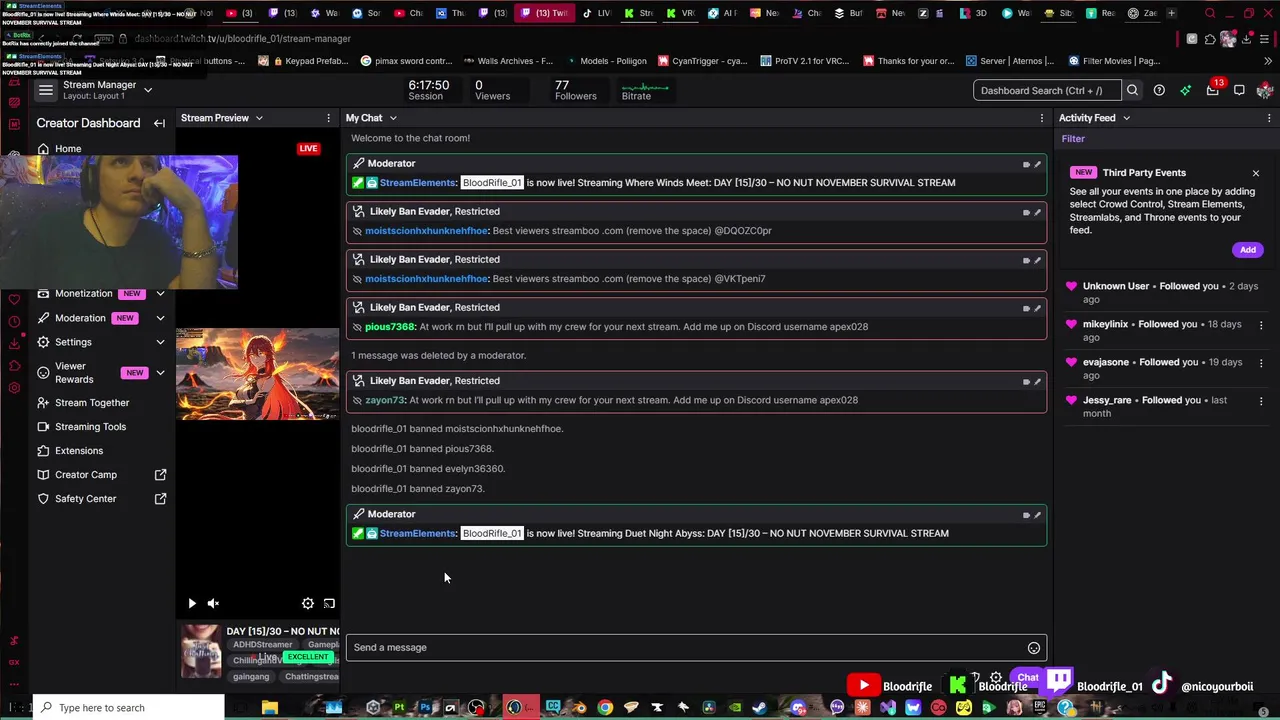
Task: Unmute the stream preview audio
Action: point(213,603)
